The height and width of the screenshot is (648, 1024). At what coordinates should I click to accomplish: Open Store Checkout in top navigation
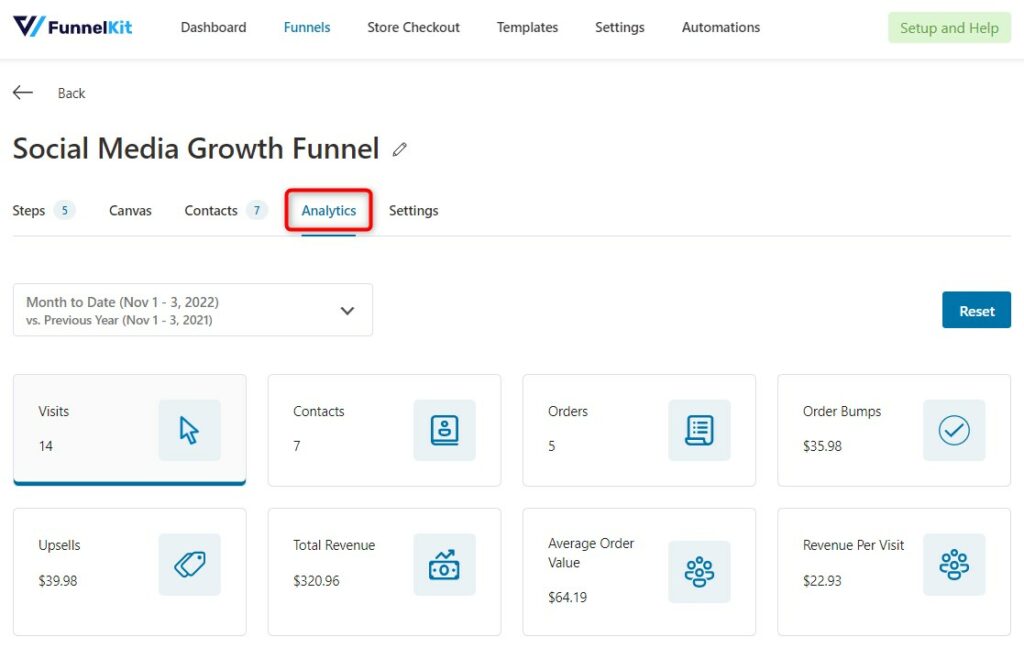413,27
